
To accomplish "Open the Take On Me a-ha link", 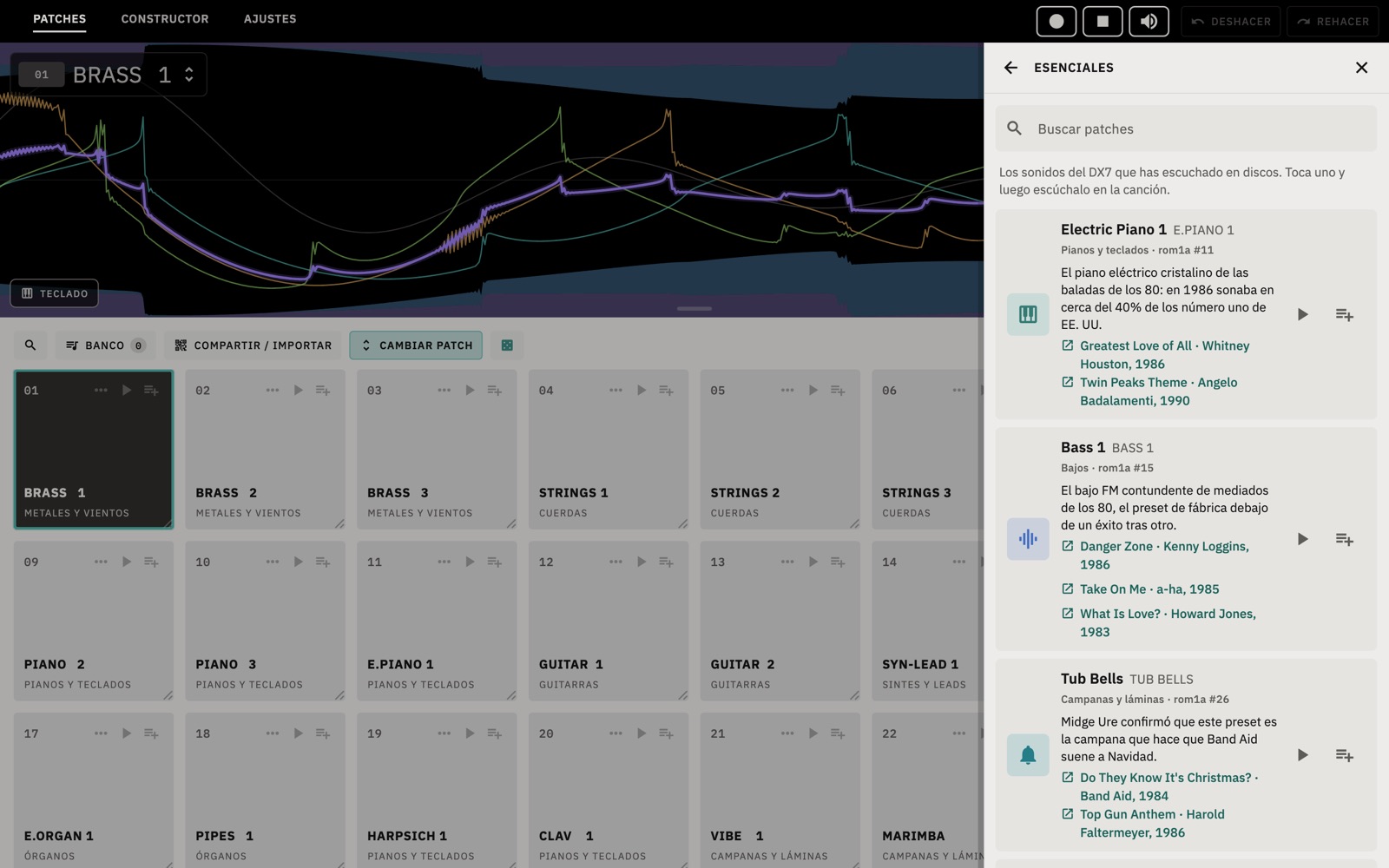I will 1141,589.
